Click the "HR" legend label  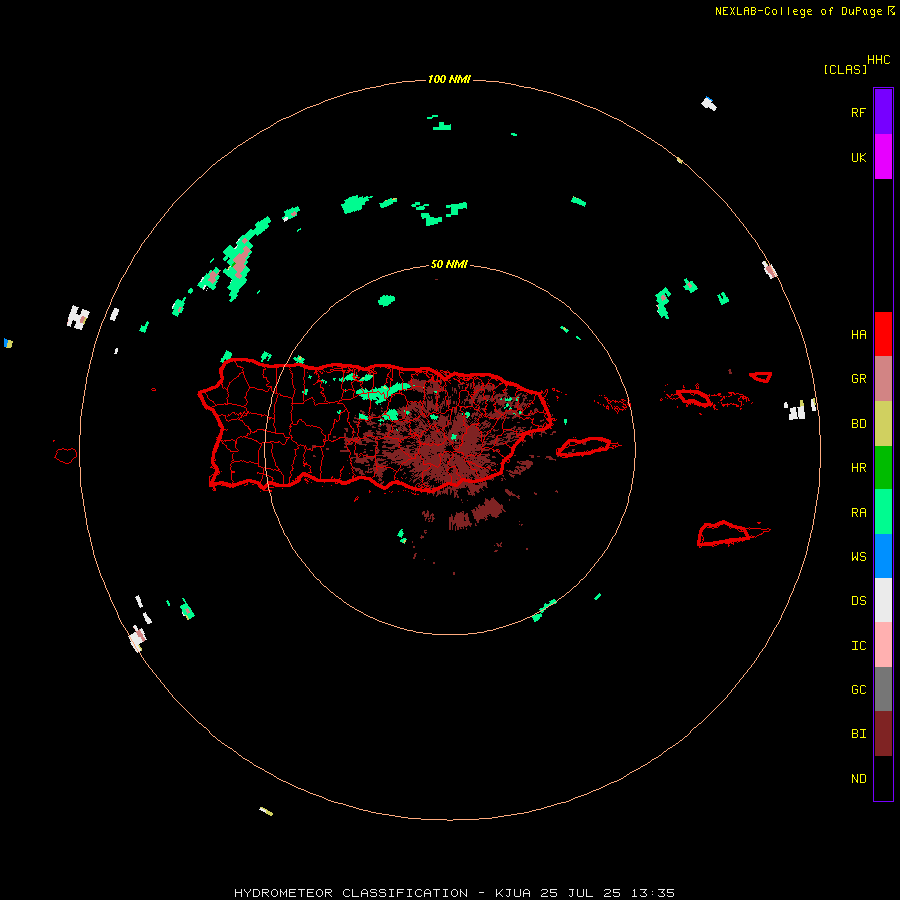click(x=858, y=467)
